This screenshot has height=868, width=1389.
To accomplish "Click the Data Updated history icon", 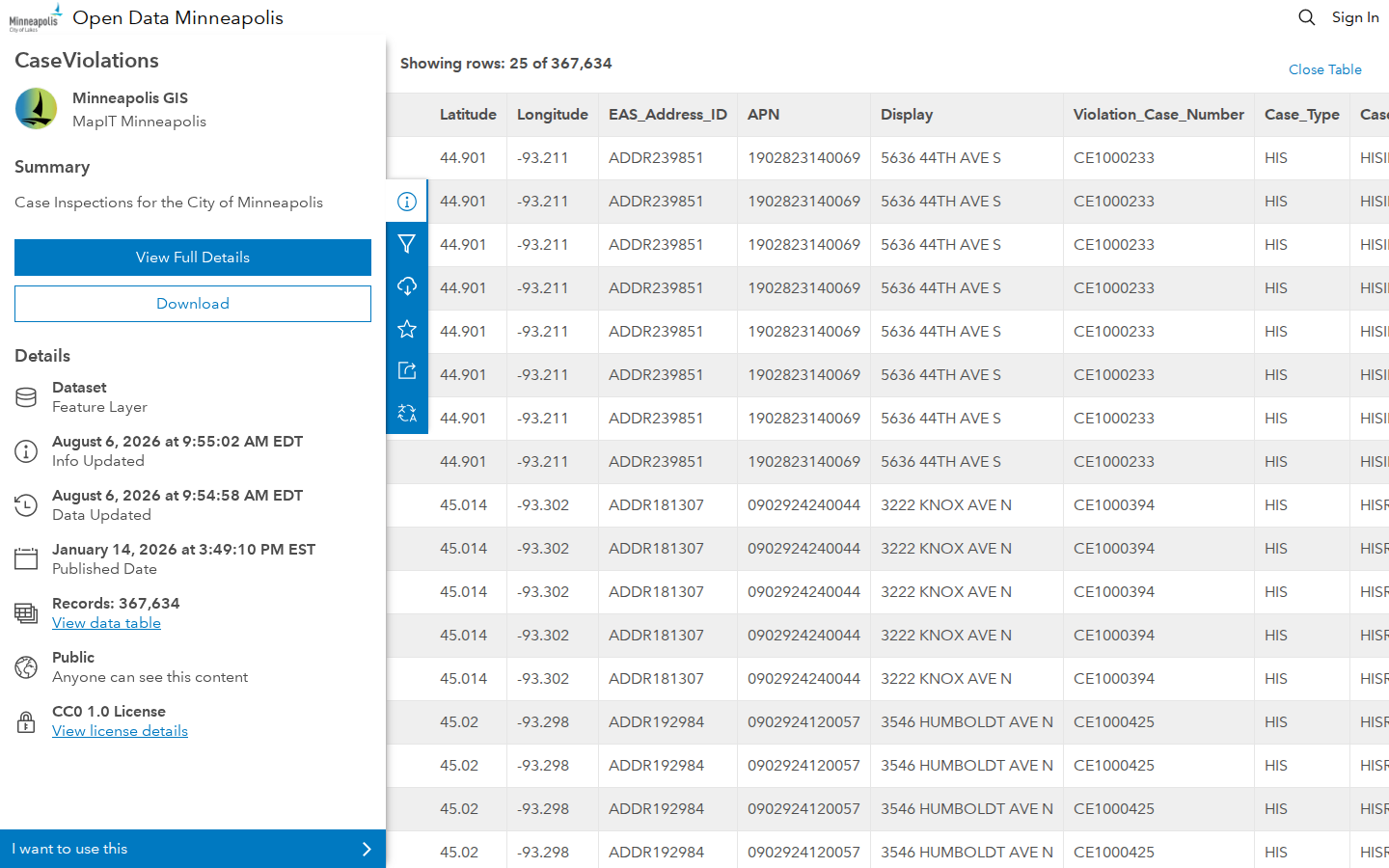I will [26, 505].
